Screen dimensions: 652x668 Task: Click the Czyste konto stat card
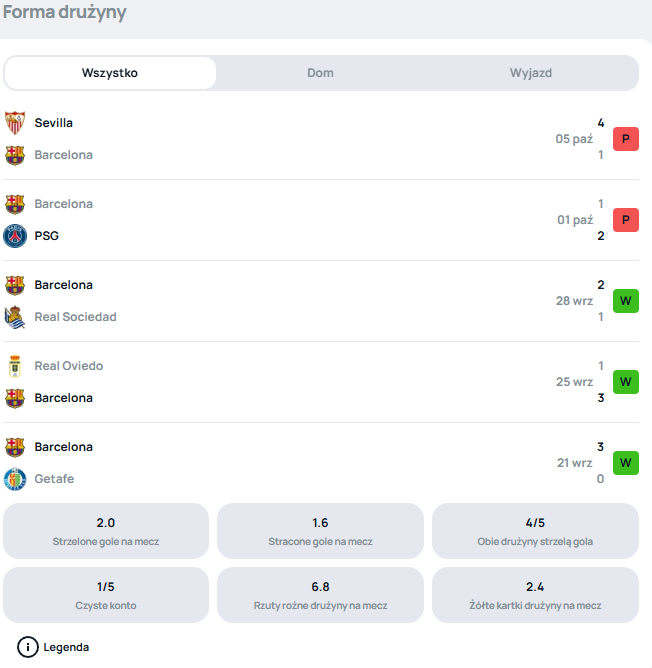[x=106, y=595]
